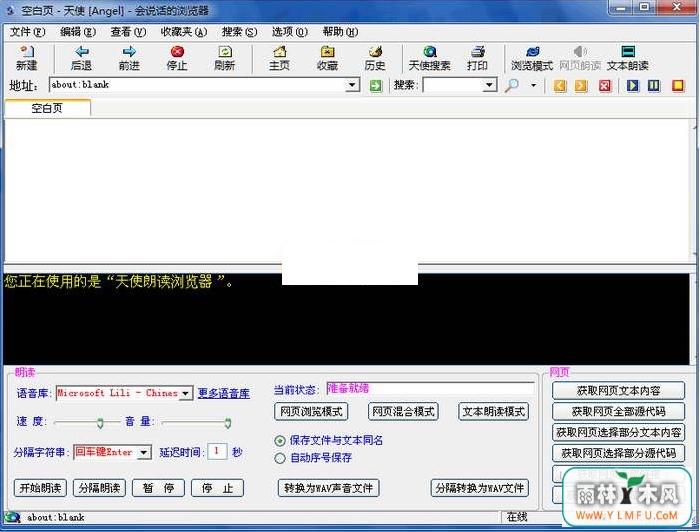The height and width of the screenshot is (532, 700).
Task: Click the 收藏 favorites icon
Action: tap(327, 58)
